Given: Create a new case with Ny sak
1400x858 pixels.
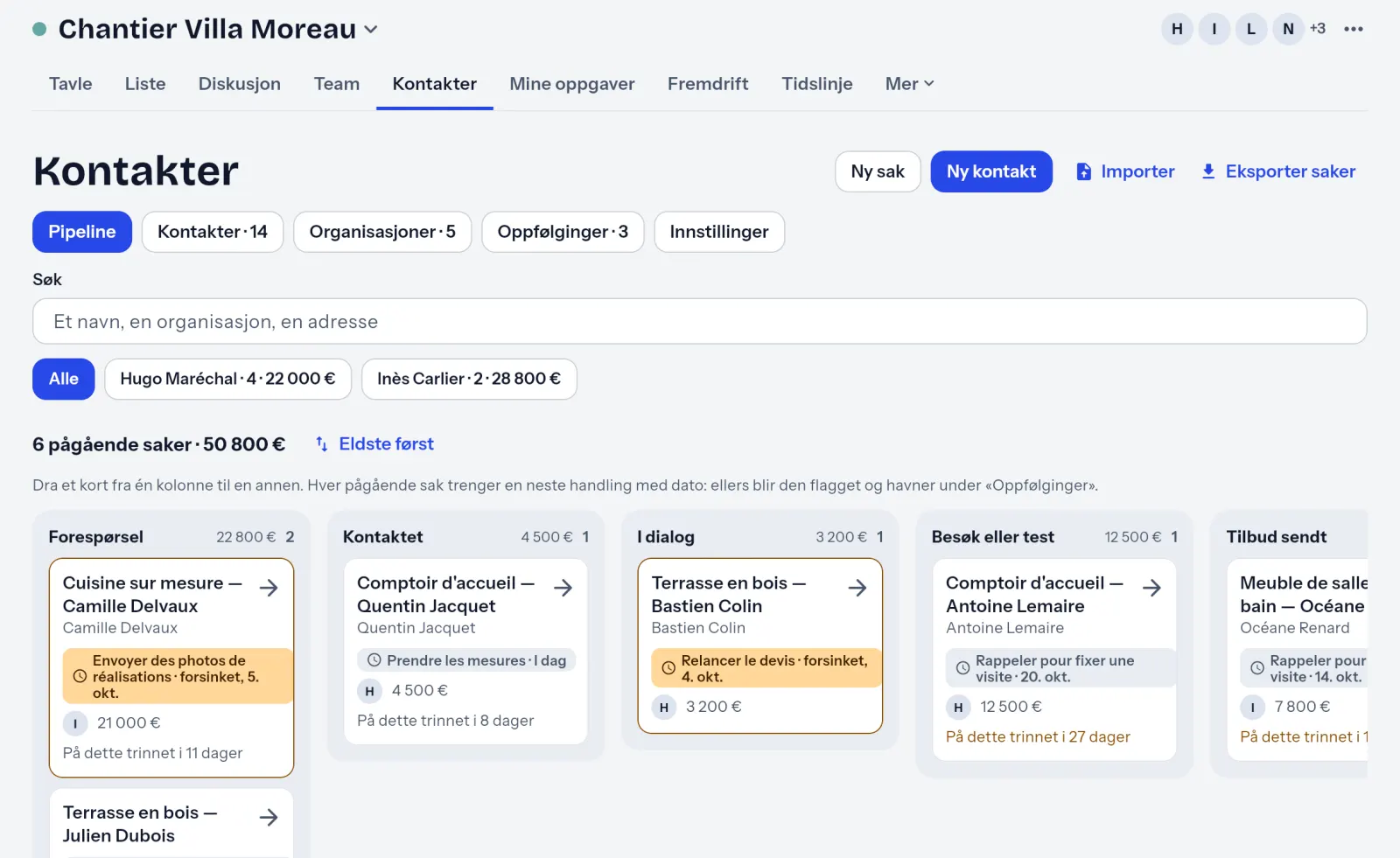Looking at the screenshot, I should point(878,171).
